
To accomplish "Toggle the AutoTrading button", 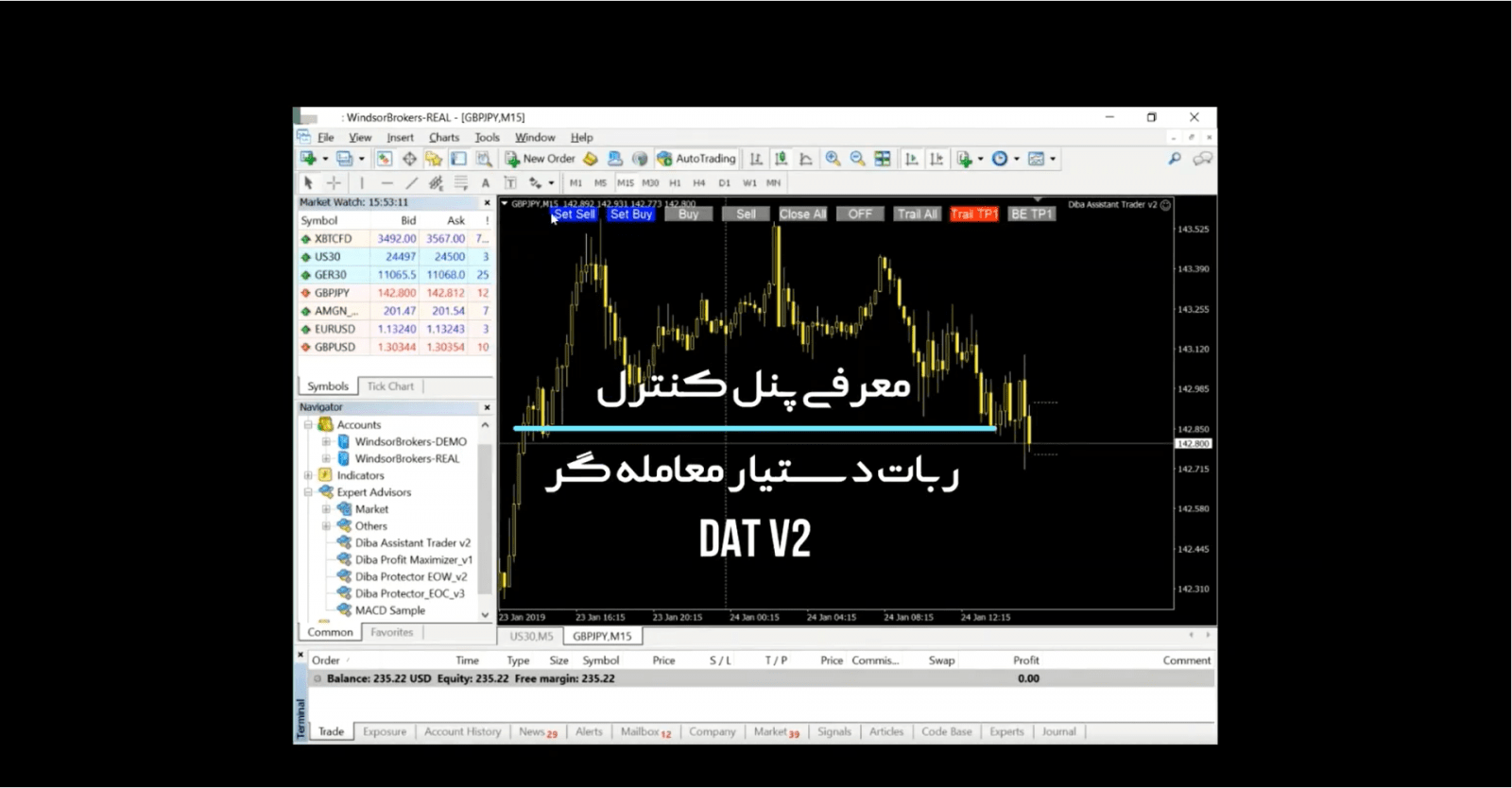I will (696, 159).
